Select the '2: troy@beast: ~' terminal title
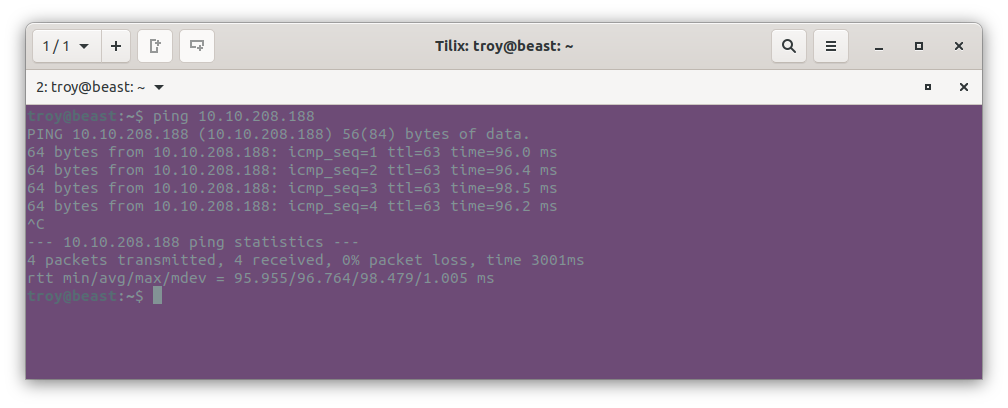Screen dimensions: 1008x408 pos(91,87)
